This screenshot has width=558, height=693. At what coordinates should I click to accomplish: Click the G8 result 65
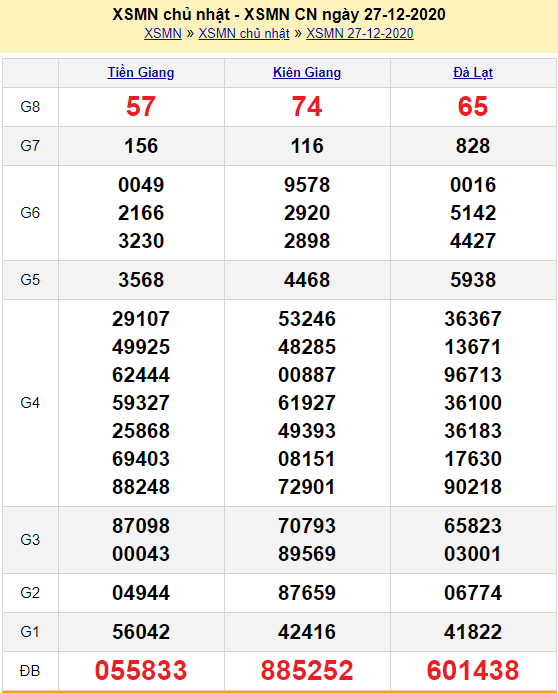(473, 107)
